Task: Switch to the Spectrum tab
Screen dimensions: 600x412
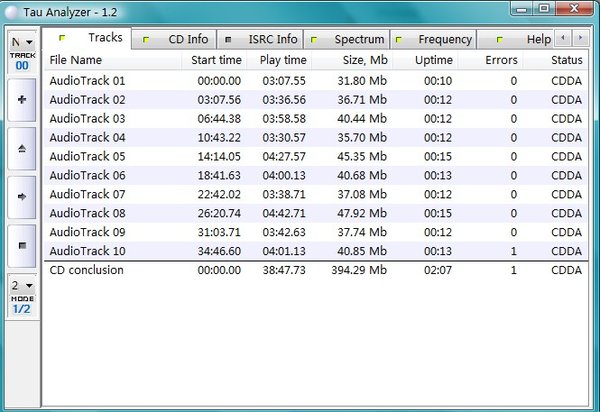Action: pos(347,39)
